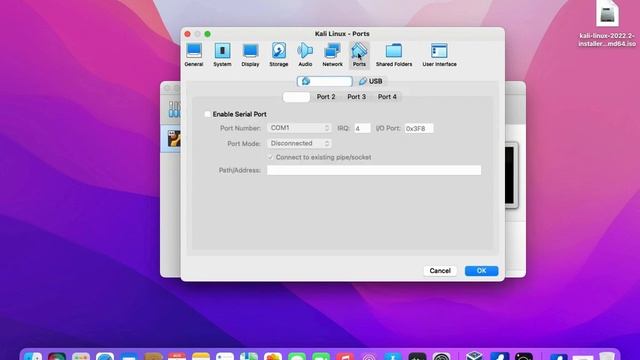Select the kali-linux installer ISO on desktop
Viewport: 640px width, 360px height.
pos(607,24)
